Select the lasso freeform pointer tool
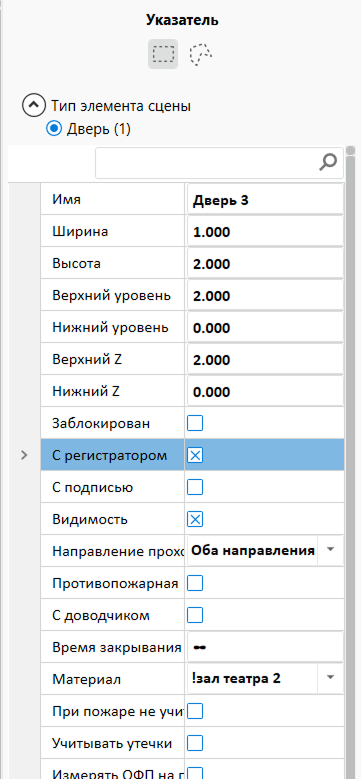This screenshot has width=361, height=779. click(x=201, y=54)
